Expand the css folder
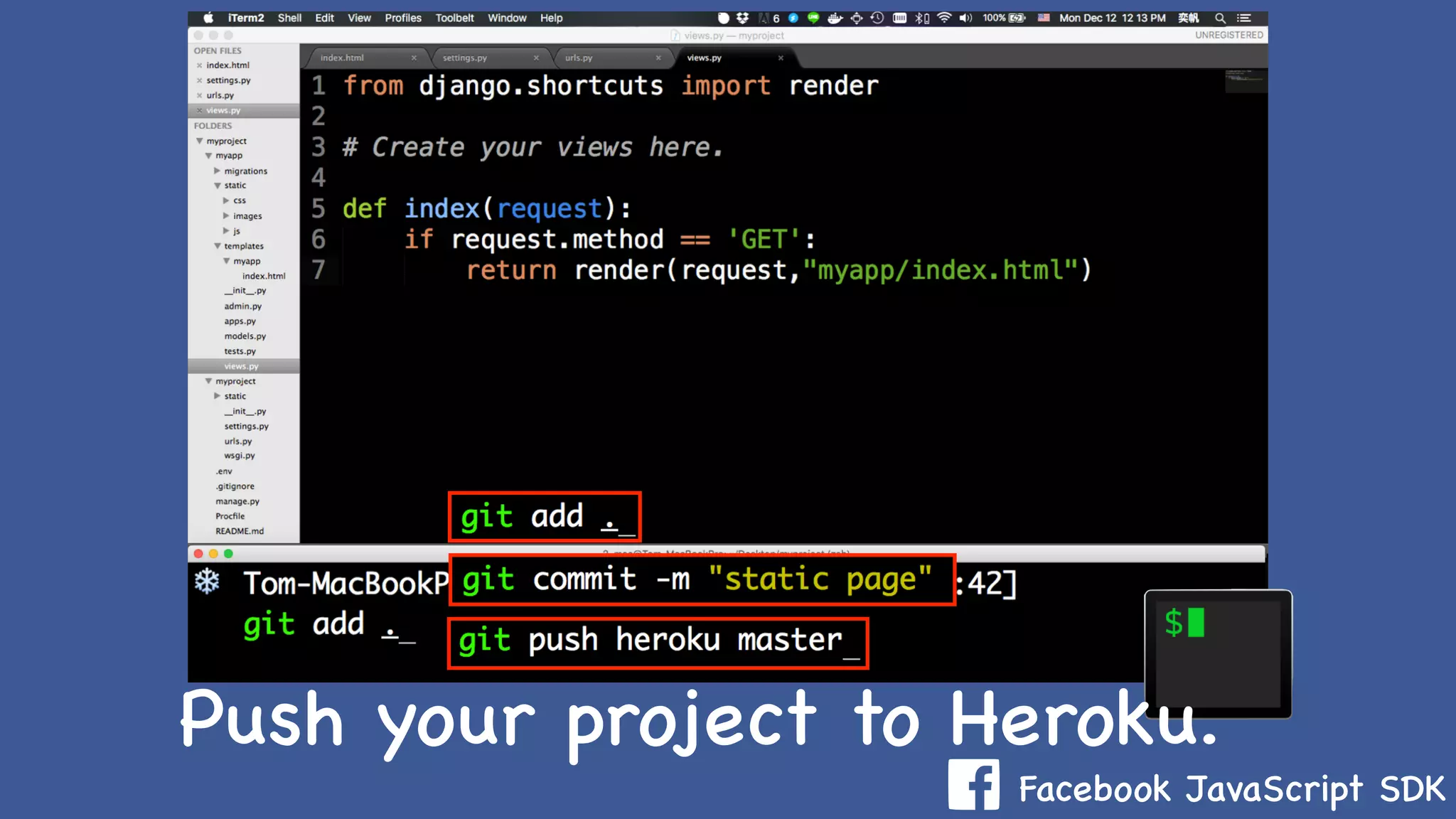Image resolution: width=1456 pixels, height=819 pixels. tap(226, 200)
